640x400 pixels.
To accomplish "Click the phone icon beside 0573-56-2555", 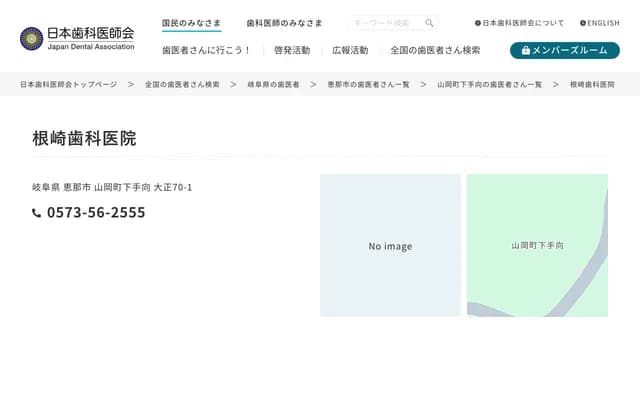I will coord(37,213).
